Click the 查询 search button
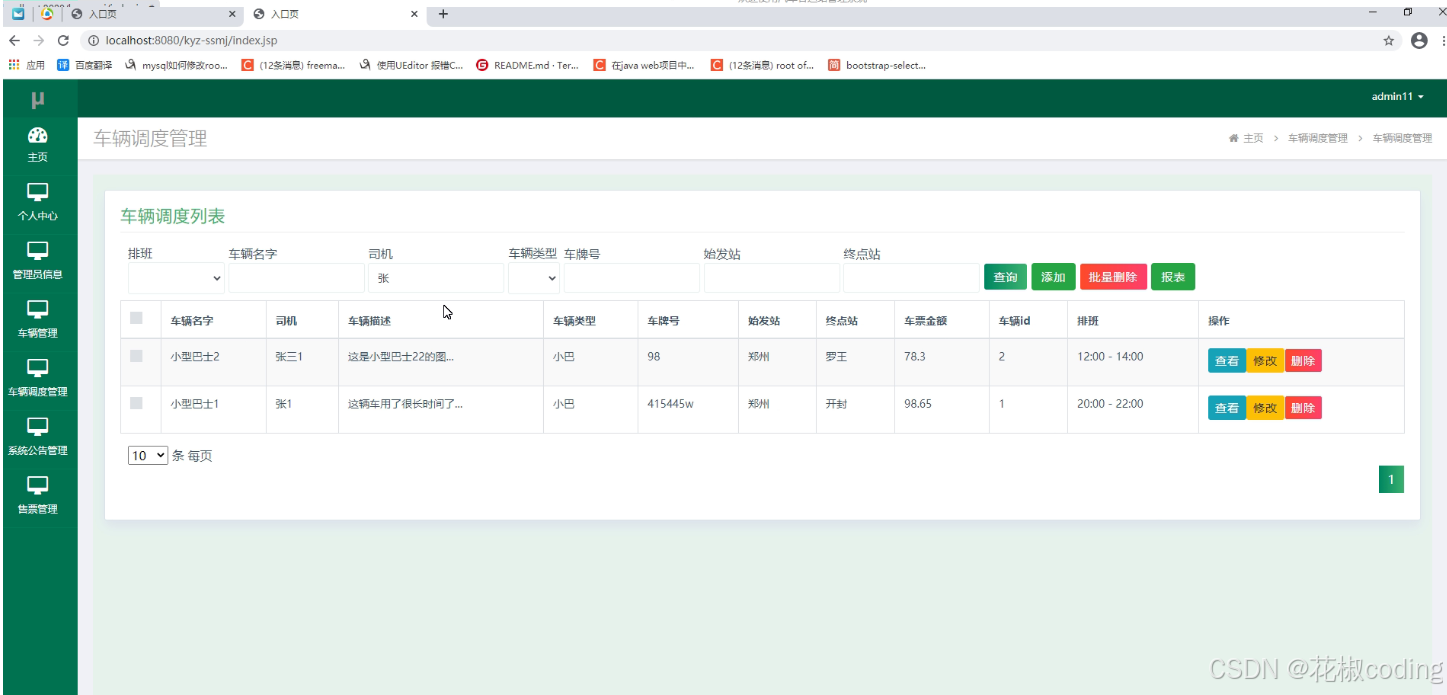Screen dimensions: 1447x695 tap(1005, 277)
